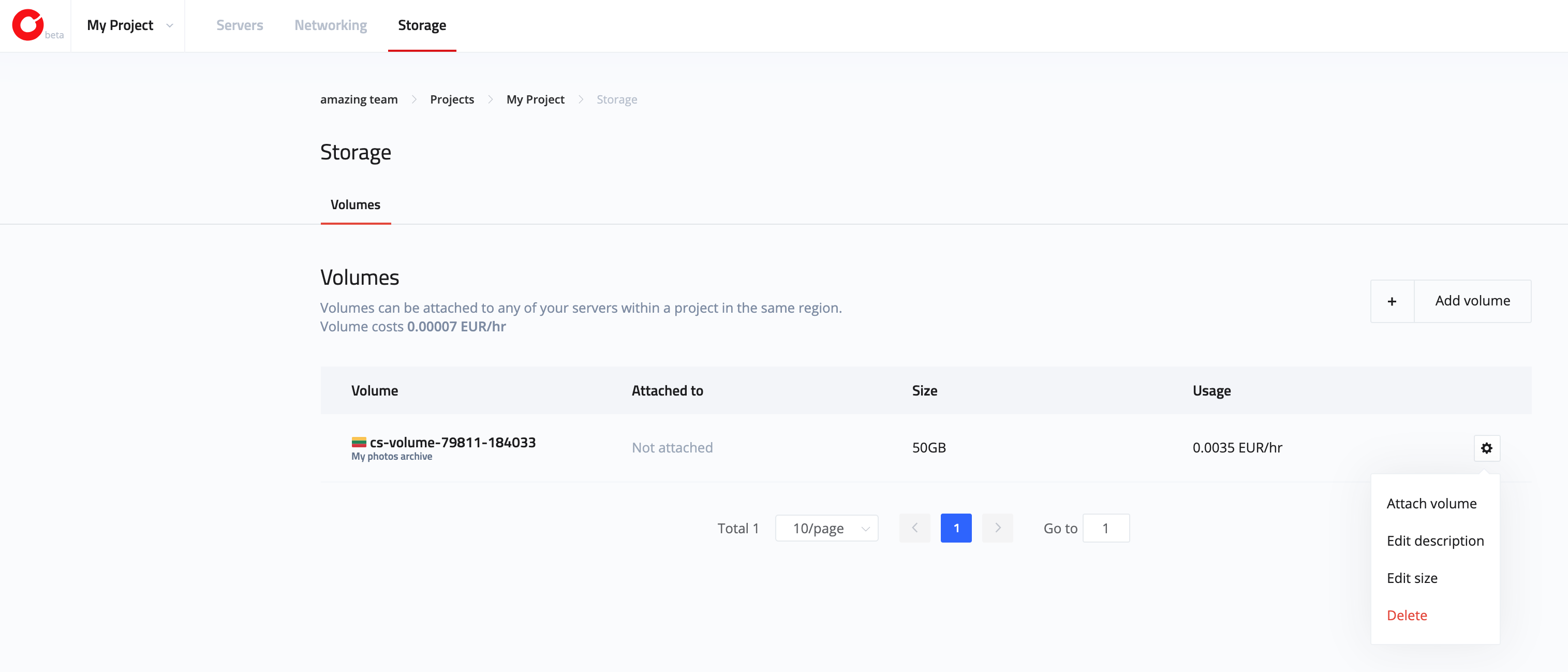Click the + icon next to Add volume
The width and height of the screenshot is (1568, 672).
tap(1392, 301)
